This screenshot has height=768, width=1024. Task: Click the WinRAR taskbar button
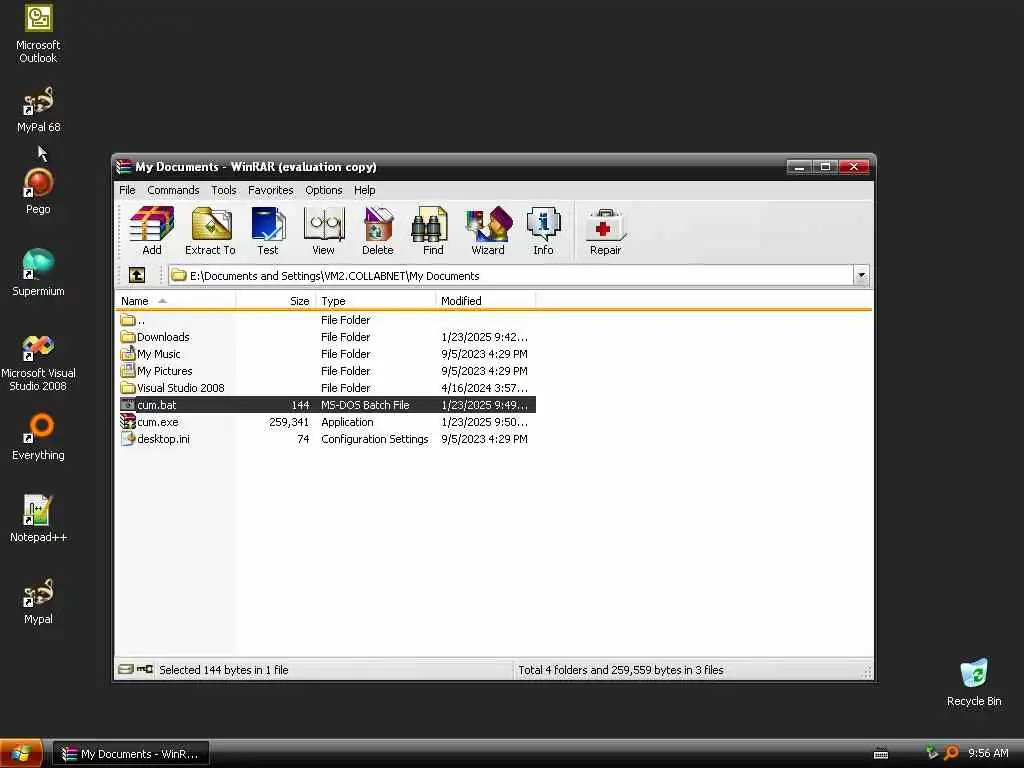click(131, 754)
